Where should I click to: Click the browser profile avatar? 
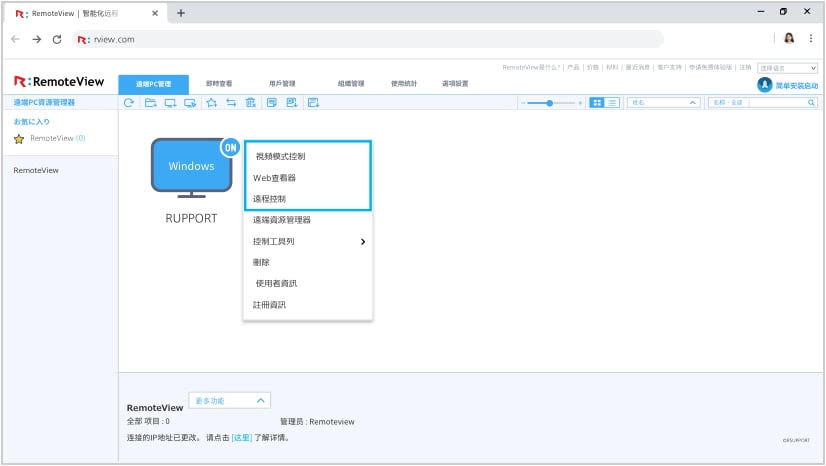point(789,38)
